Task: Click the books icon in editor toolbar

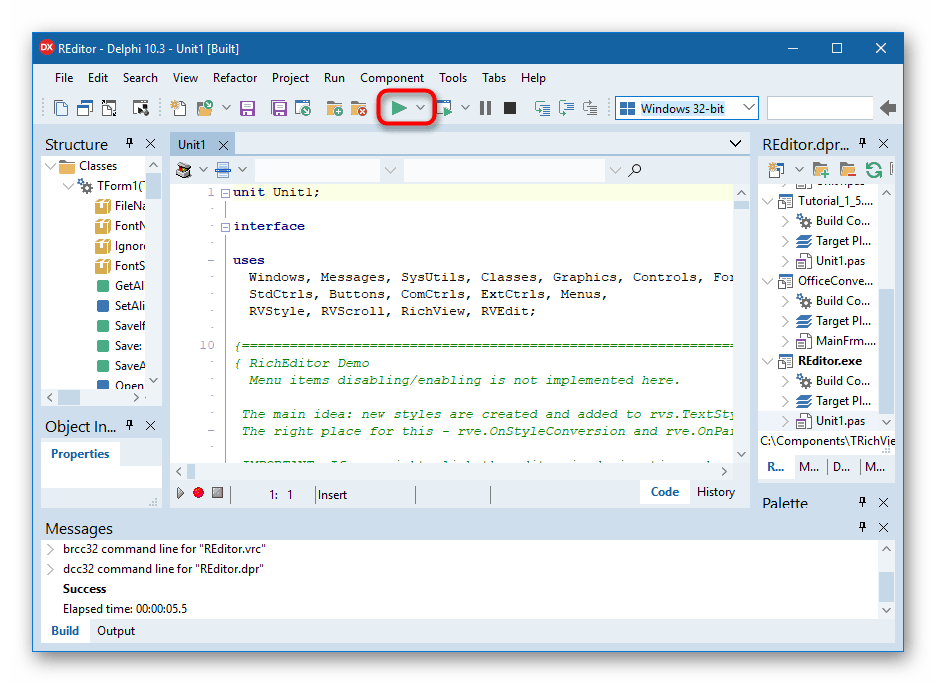Action: pyautogui.click(x=184, y=170)
